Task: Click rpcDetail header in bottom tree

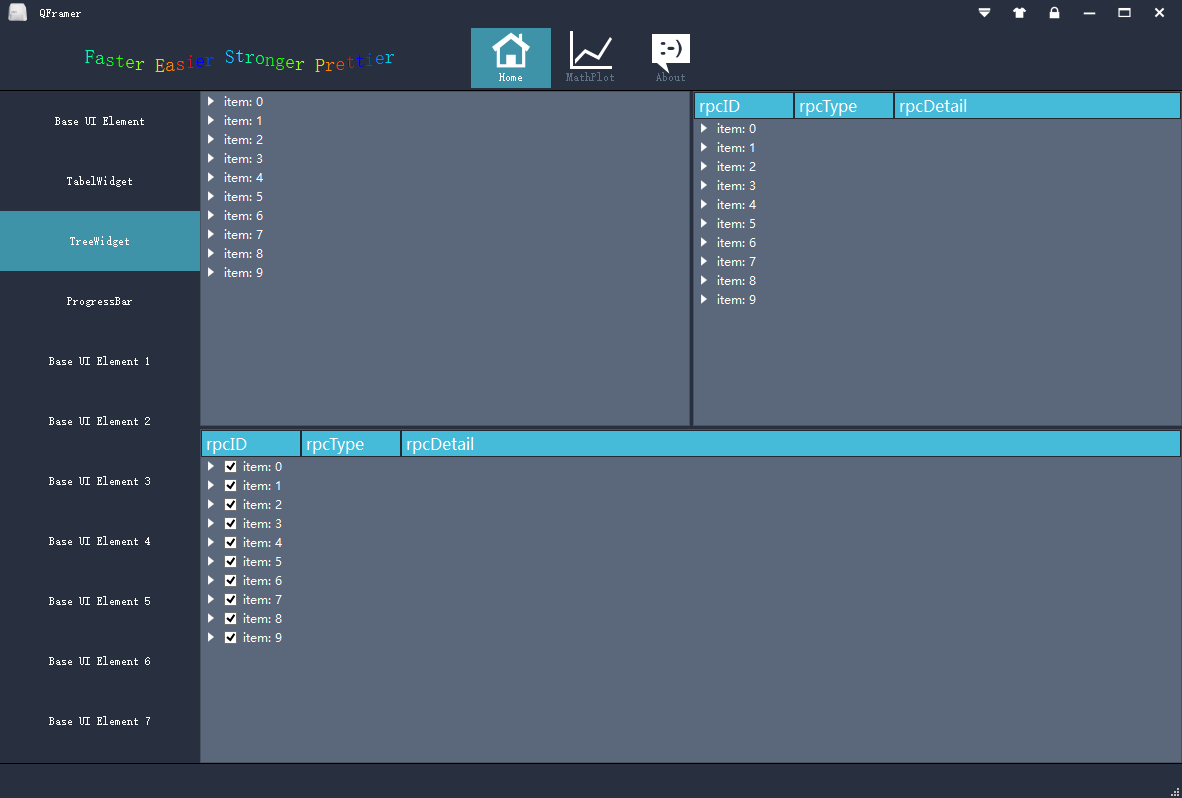Action: [791, 444]
